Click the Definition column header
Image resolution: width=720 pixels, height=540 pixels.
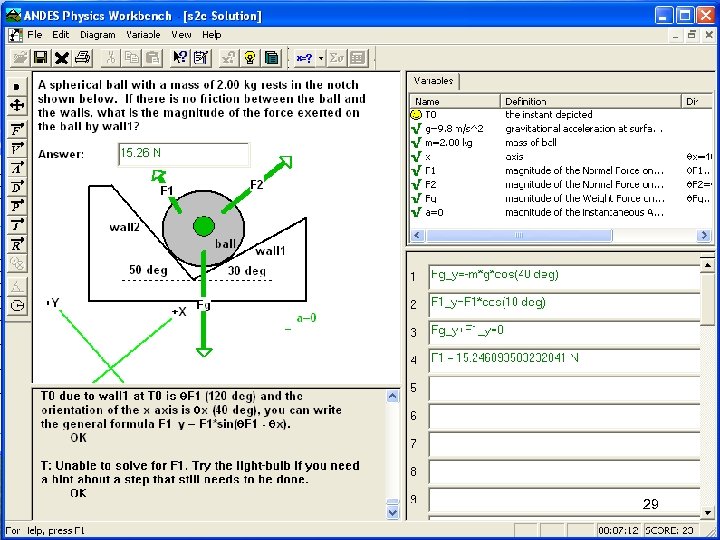coord(591,101)
